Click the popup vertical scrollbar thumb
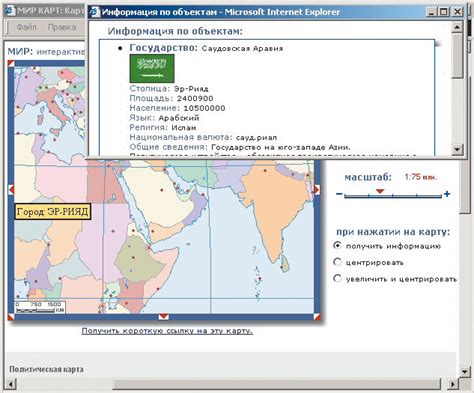474x393 pixels. pos(457,55)
